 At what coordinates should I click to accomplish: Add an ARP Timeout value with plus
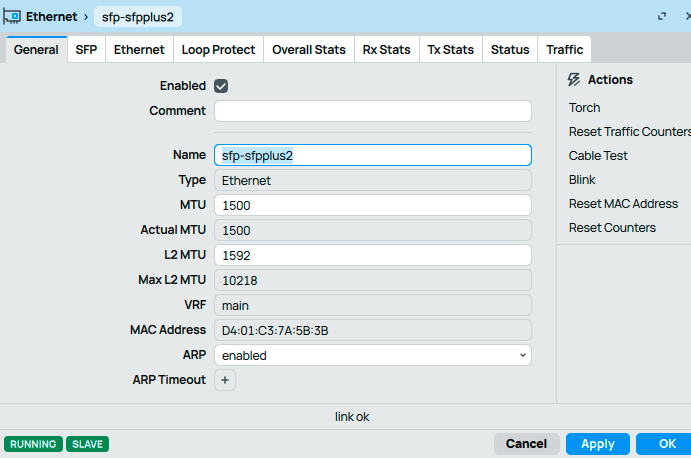225,380
